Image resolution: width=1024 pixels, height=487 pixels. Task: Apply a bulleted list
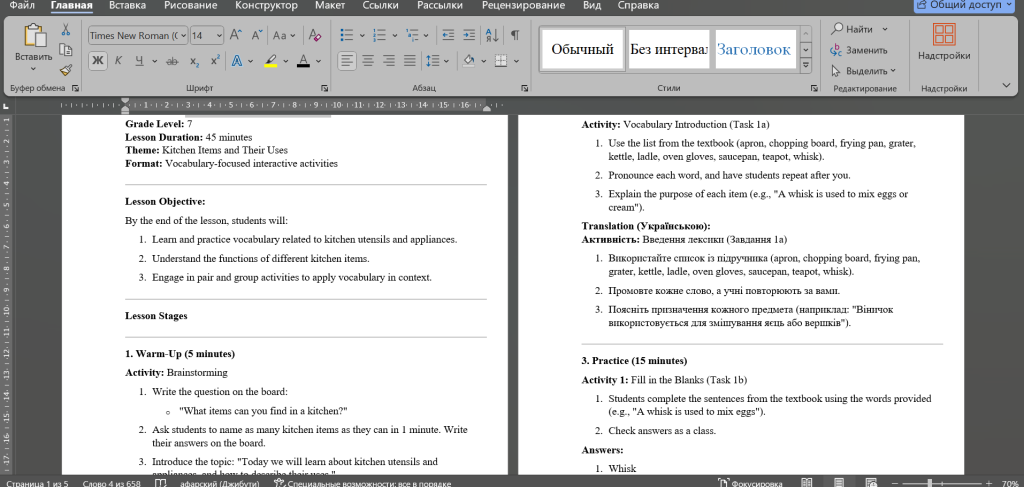coord(347,35)
